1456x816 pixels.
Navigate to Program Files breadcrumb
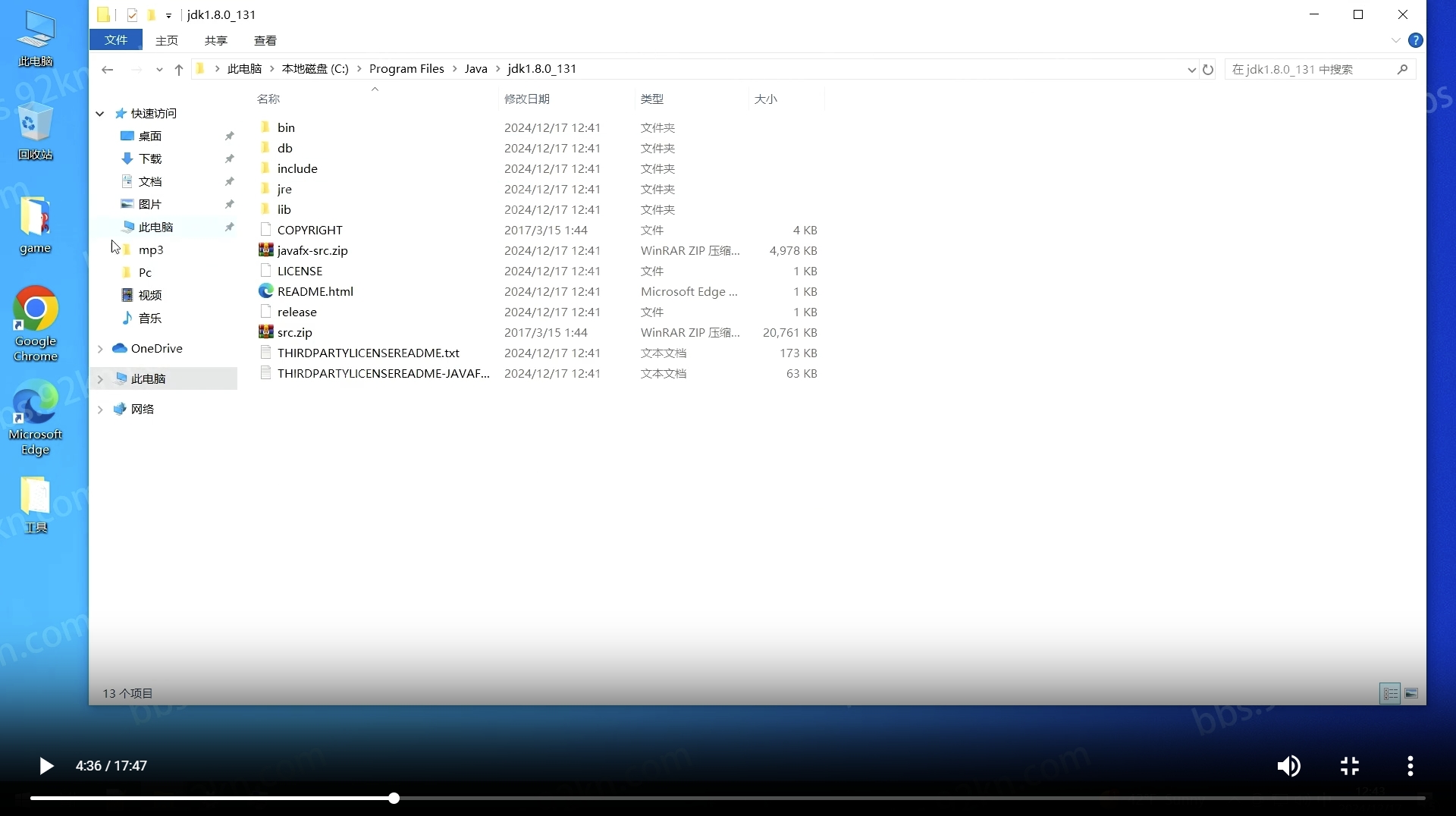406,69
